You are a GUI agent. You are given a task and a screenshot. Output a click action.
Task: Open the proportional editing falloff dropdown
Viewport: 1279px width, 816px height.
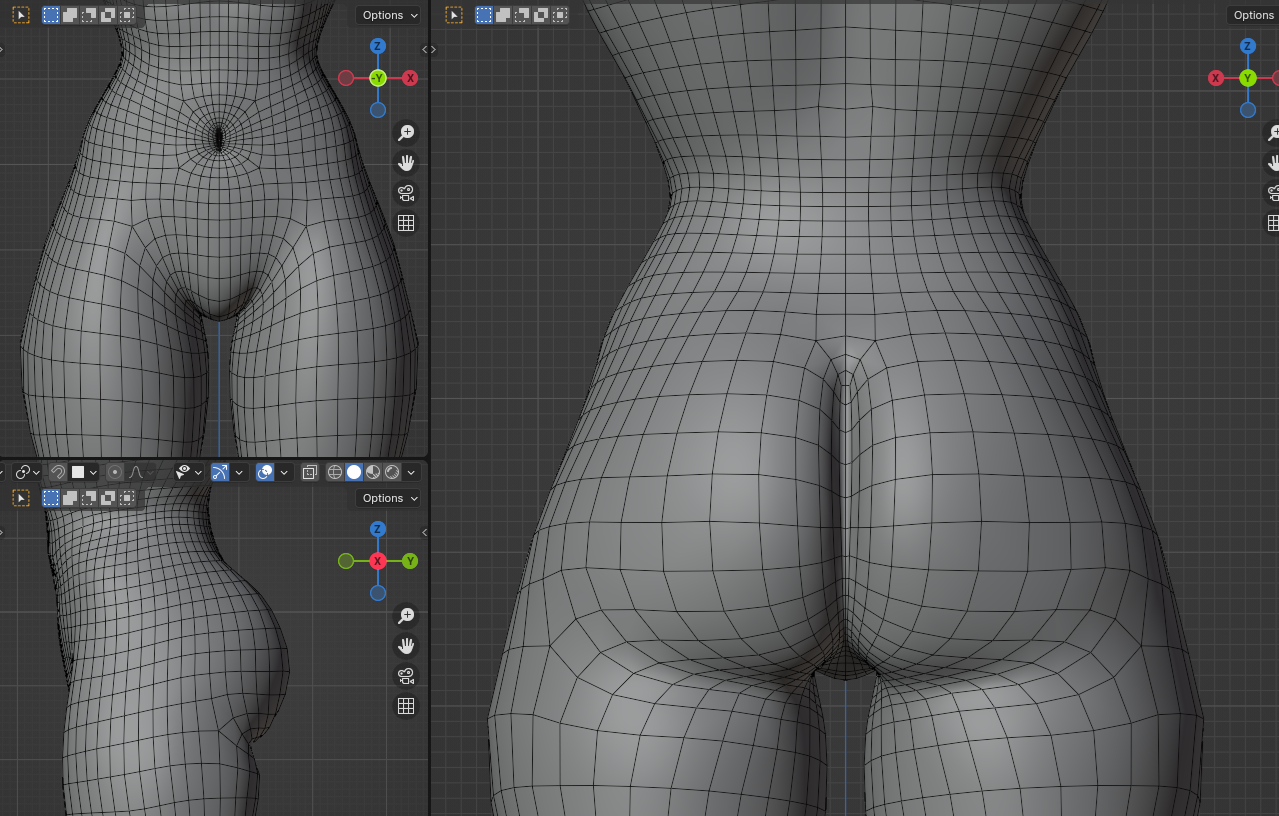coord(141,472)
